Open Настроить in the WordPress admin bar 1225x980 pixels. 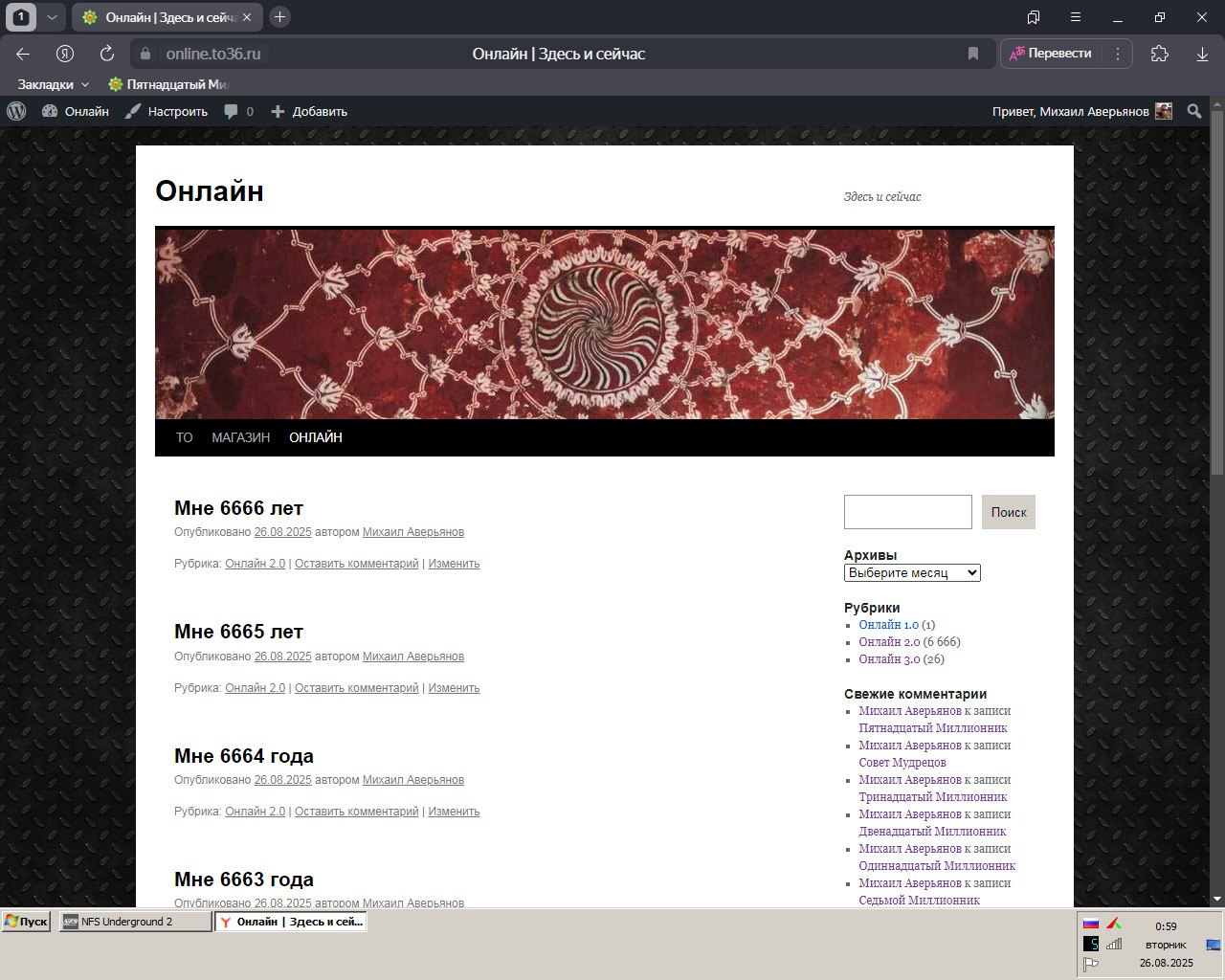pyautogui.click(x=167, y=111)
